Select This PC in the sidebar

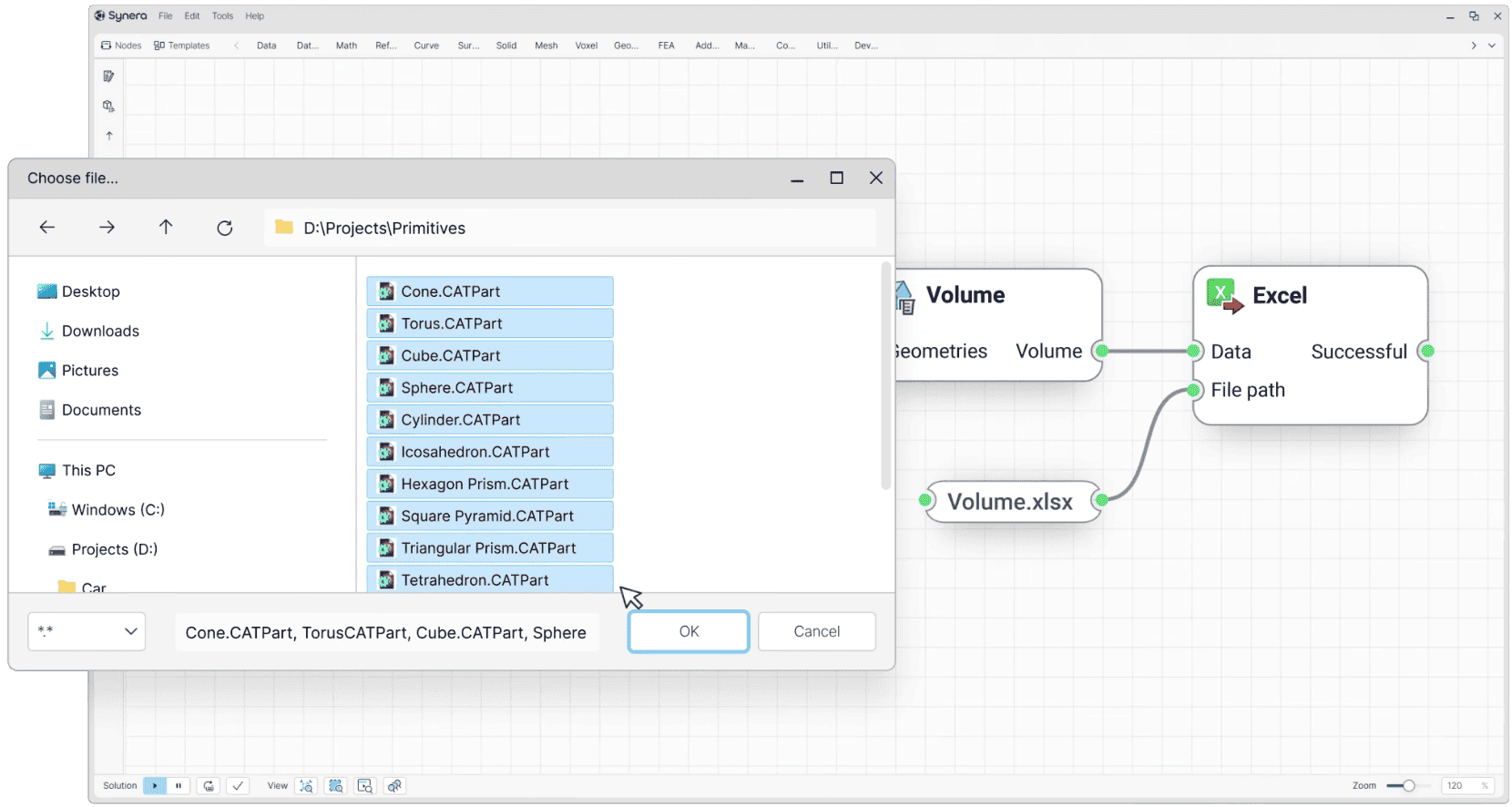77,470
